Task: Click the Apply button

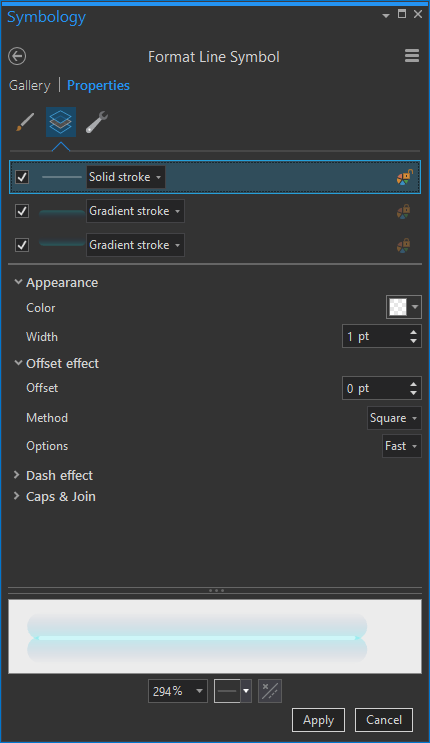Action: click(x=318, y=720)
